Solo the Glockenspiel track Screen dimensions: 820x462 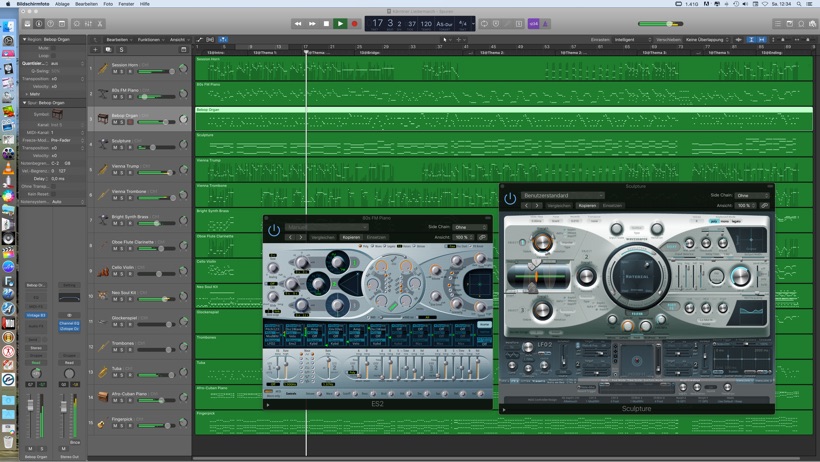122,324
